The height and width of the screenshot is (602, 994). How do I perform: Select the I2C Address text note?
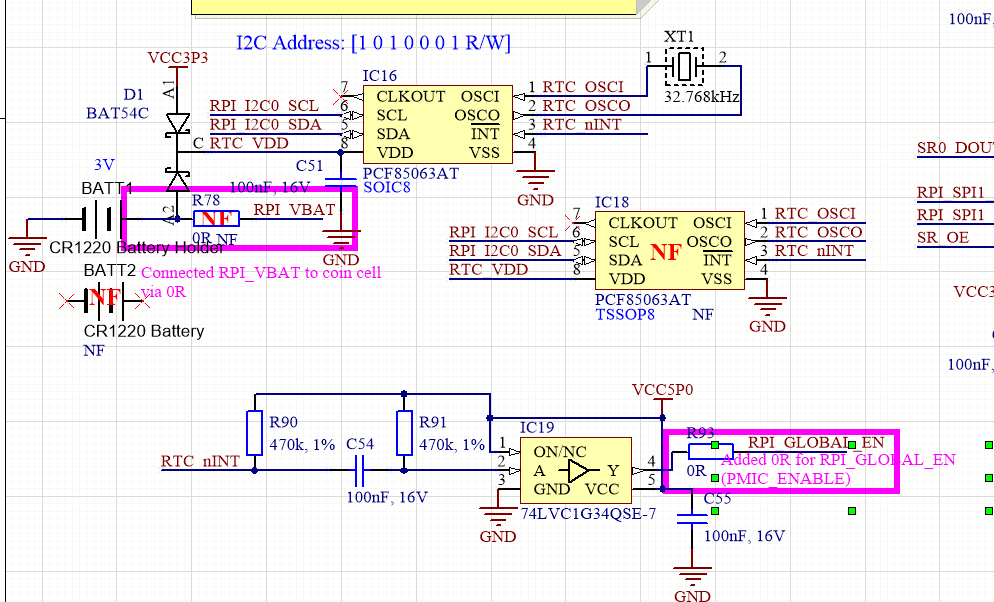pos(372,43)
